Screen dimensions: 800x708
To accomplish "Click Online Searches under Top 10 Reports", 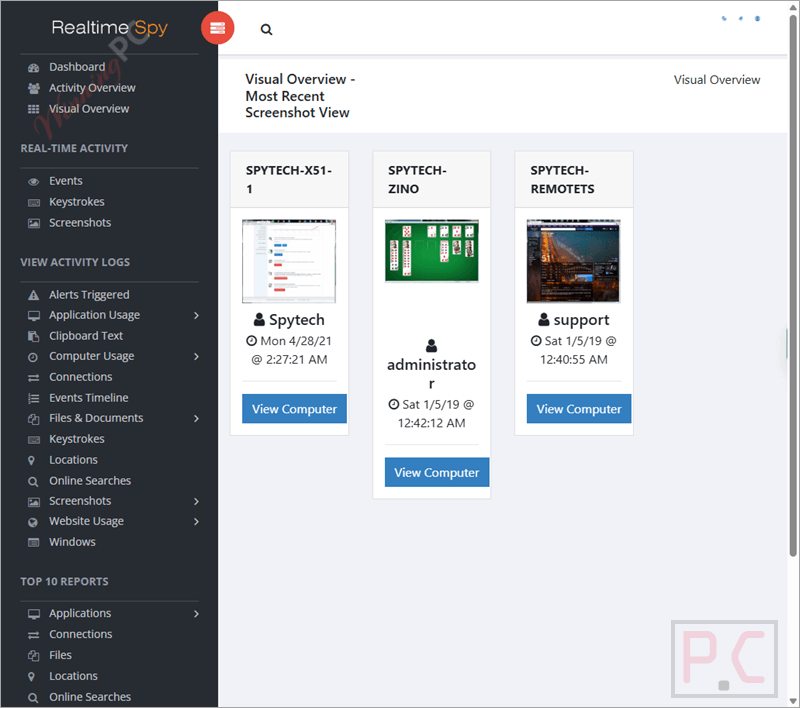I will click(90, 697).
